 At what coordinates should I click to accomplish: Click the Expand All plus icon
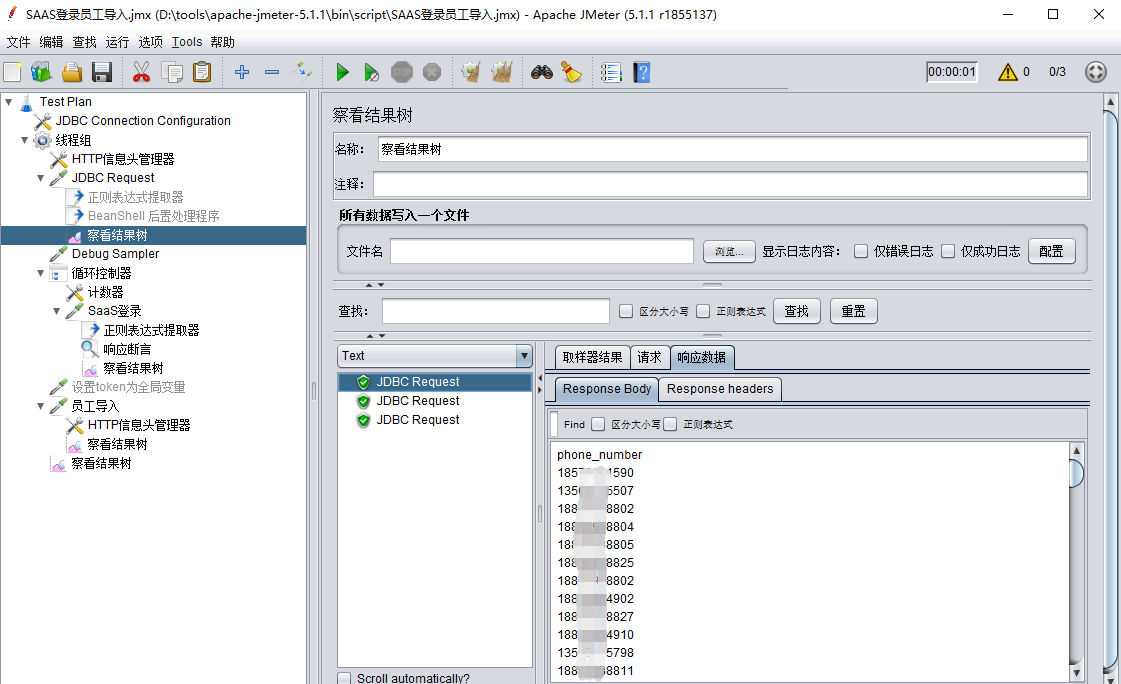click(242, 72)
